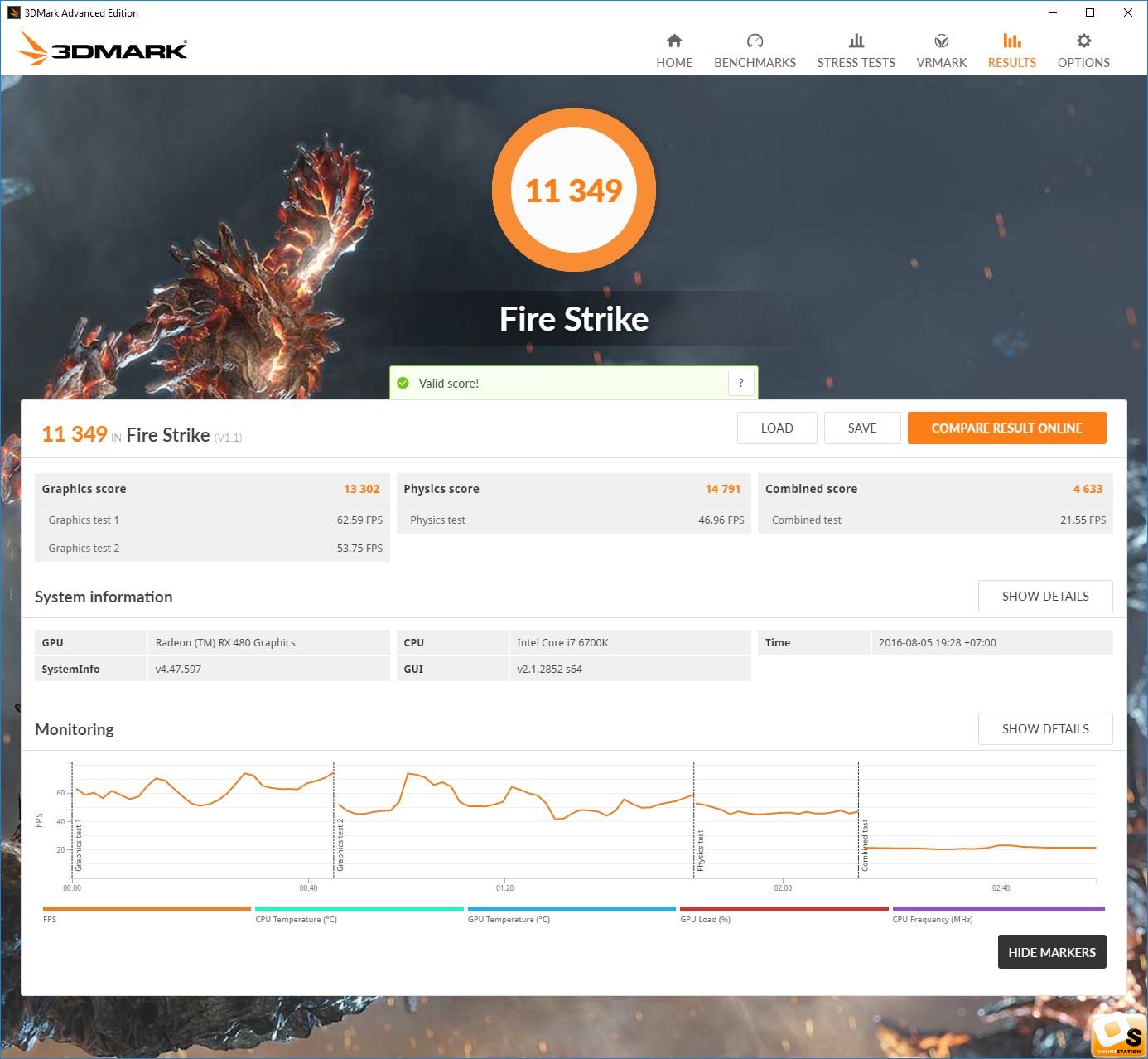Click the large 11 349 score circle

click(x=574, y=190)
